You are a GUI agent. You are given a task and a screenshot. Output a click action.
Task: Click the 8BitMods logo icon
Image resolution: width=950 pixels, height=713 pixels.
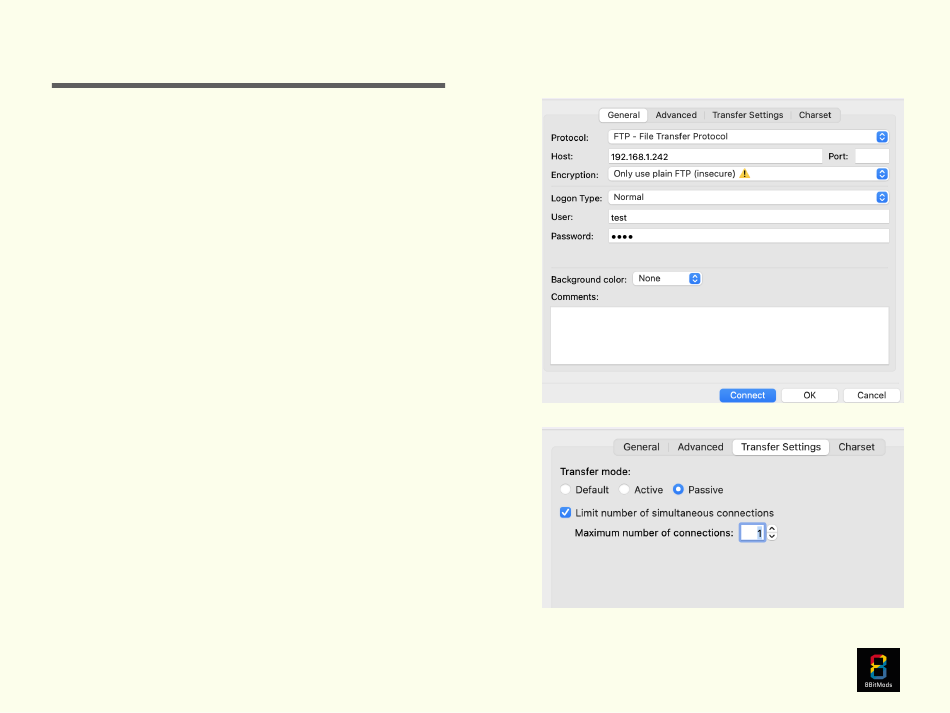tap(878, 669)
